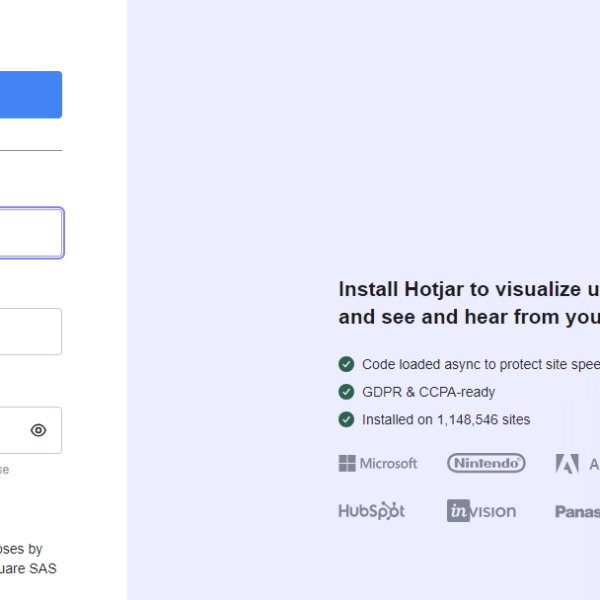Screen dimensions: 600x600
Task: Select the Panasonic logo
Action: [x=577, y=511]
